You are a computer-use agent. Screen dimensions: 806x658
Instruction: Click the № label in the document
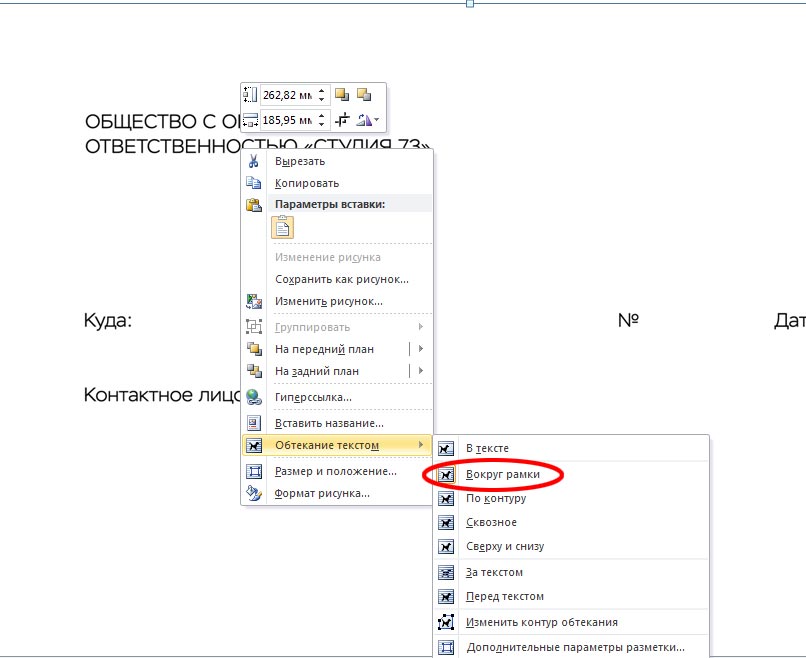[x=628, y=320]
